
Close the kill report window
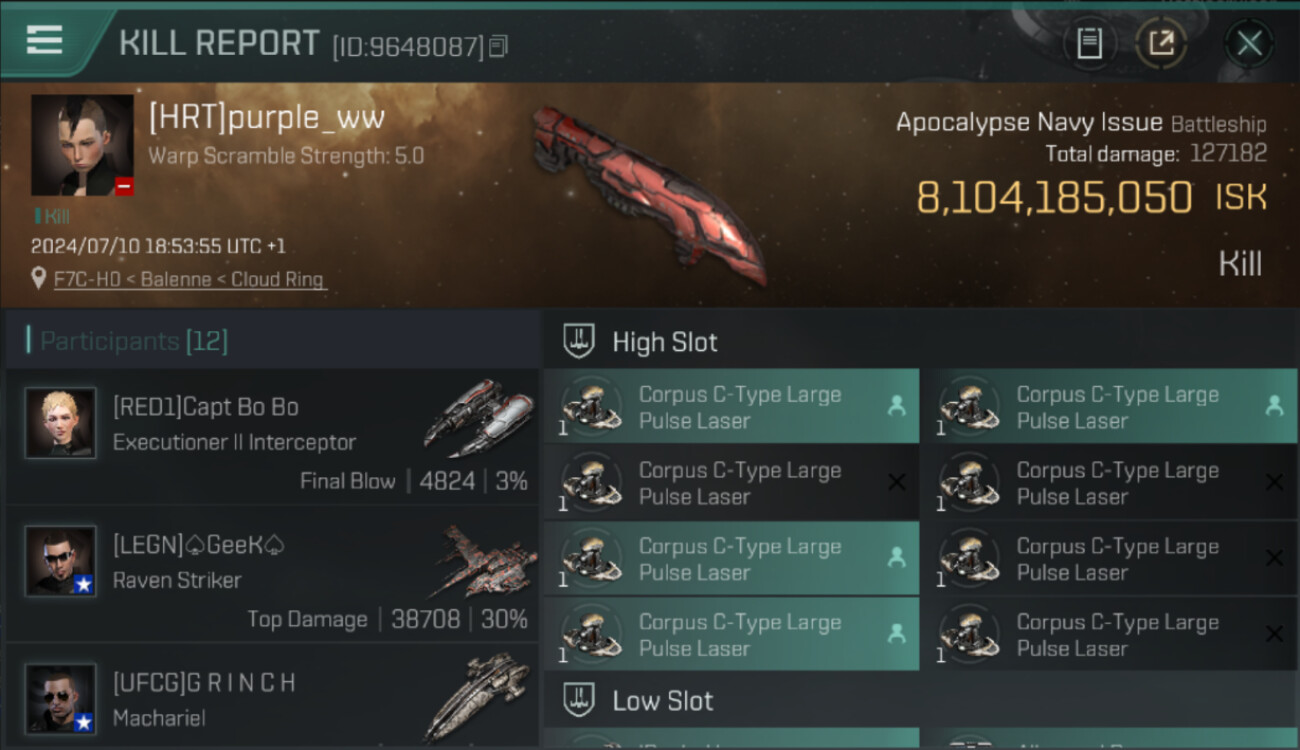point(1249,43)
